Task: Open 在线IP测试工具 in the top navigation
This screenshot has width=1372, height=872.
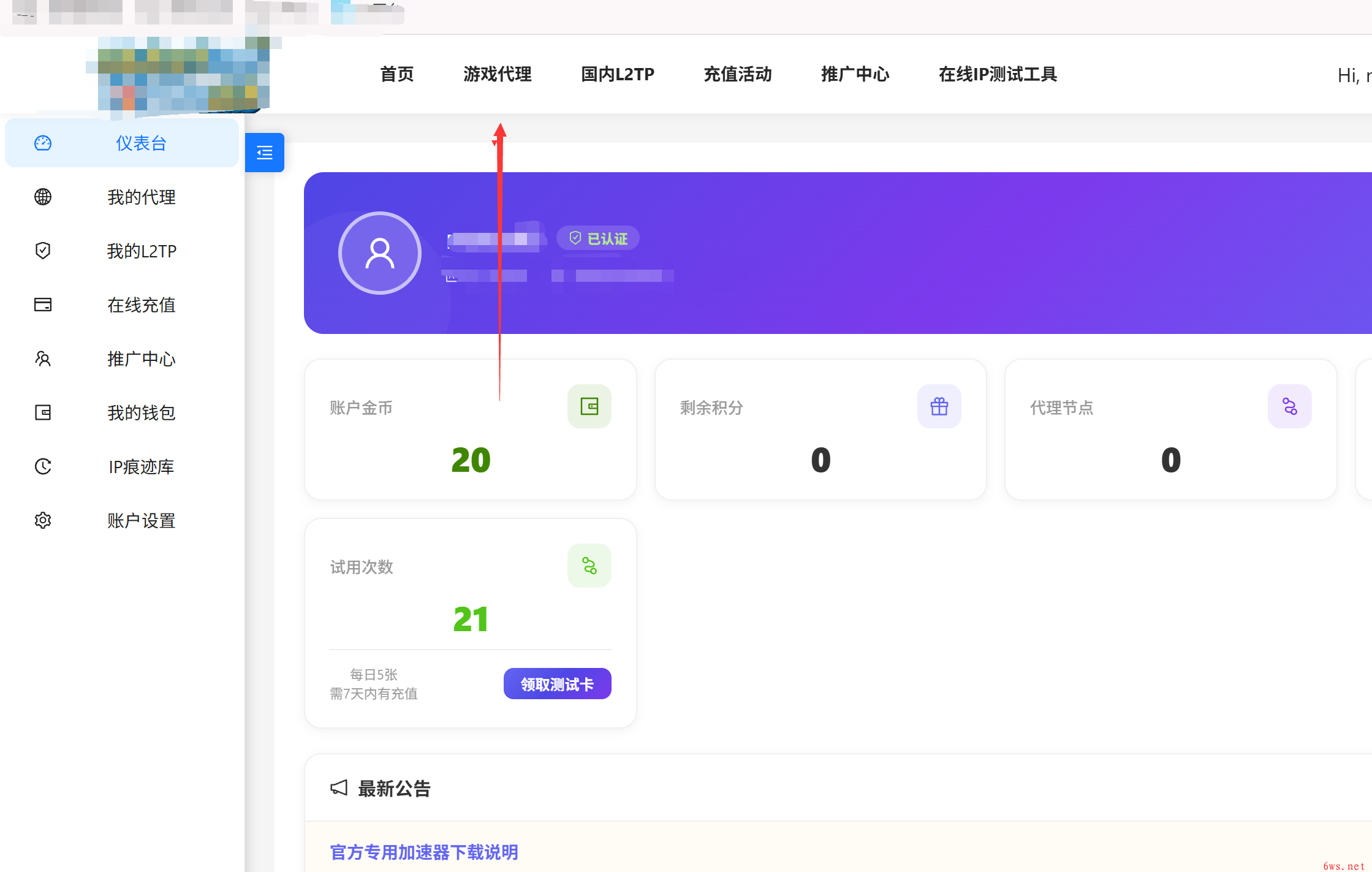Action: pos(998,74)
